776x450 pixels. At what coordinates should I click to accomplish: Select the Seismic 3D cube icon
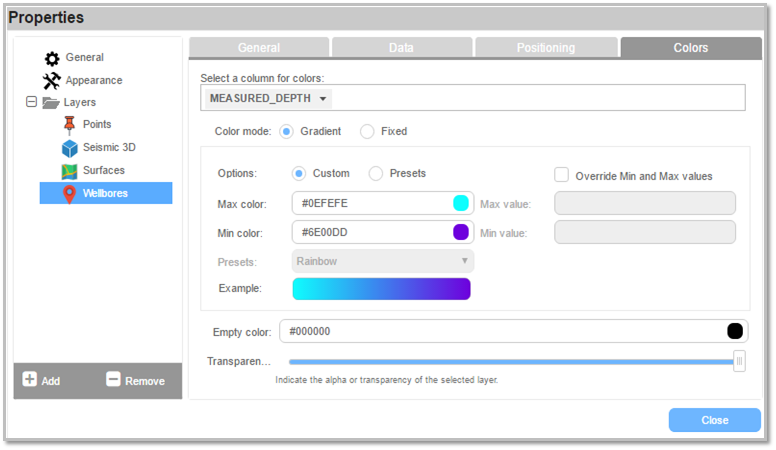70,148
